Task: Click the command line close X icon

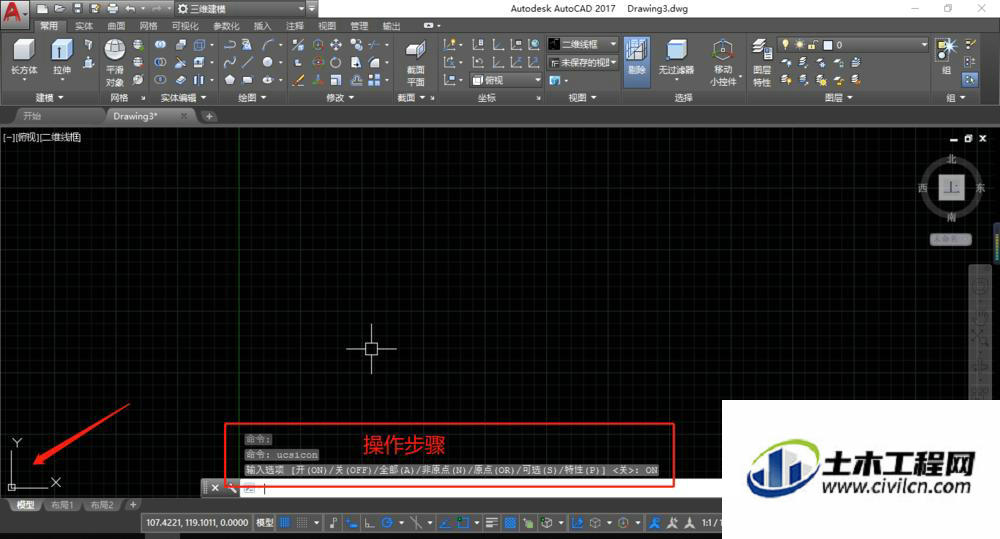Action: (215, 488)
